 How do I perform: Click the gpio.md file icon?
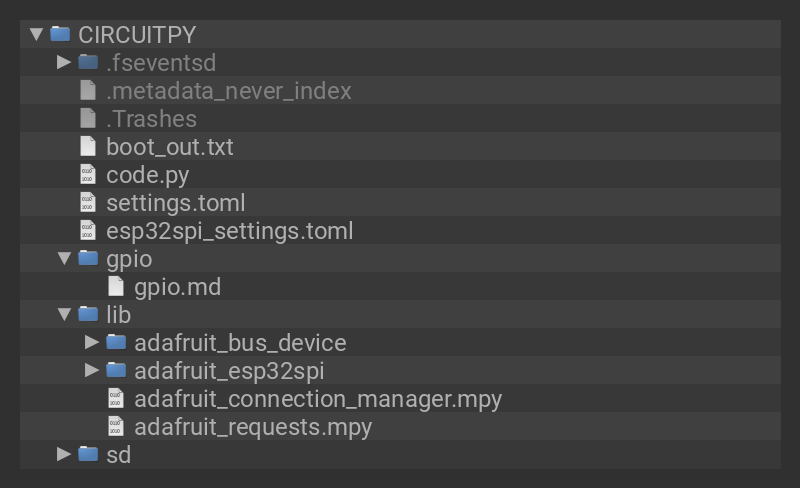116,287
